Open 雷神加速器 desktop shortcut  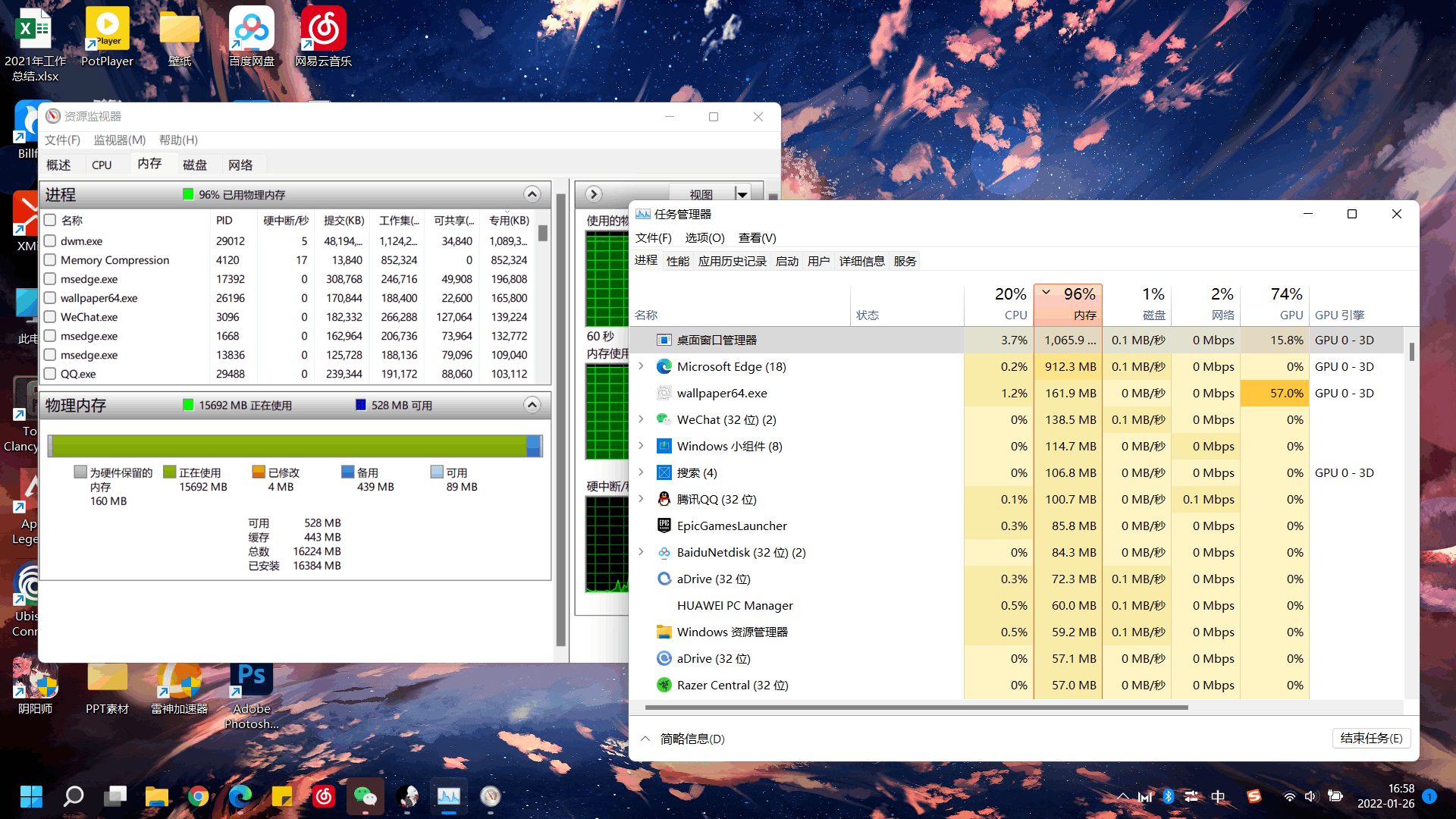point(180,689)
